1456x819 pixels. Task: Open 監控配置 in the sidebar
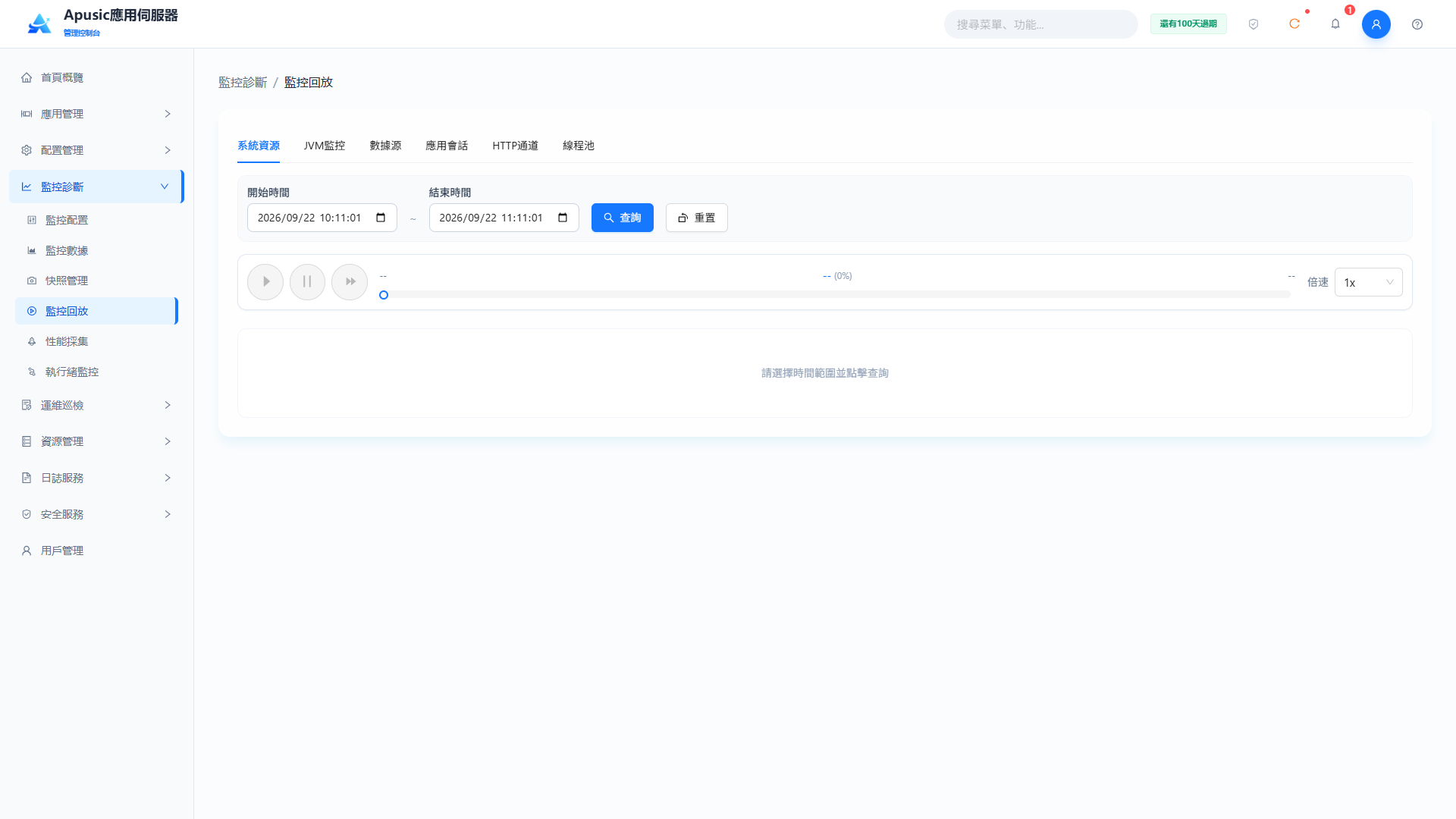pyautogui.click(x=96, y=220)
